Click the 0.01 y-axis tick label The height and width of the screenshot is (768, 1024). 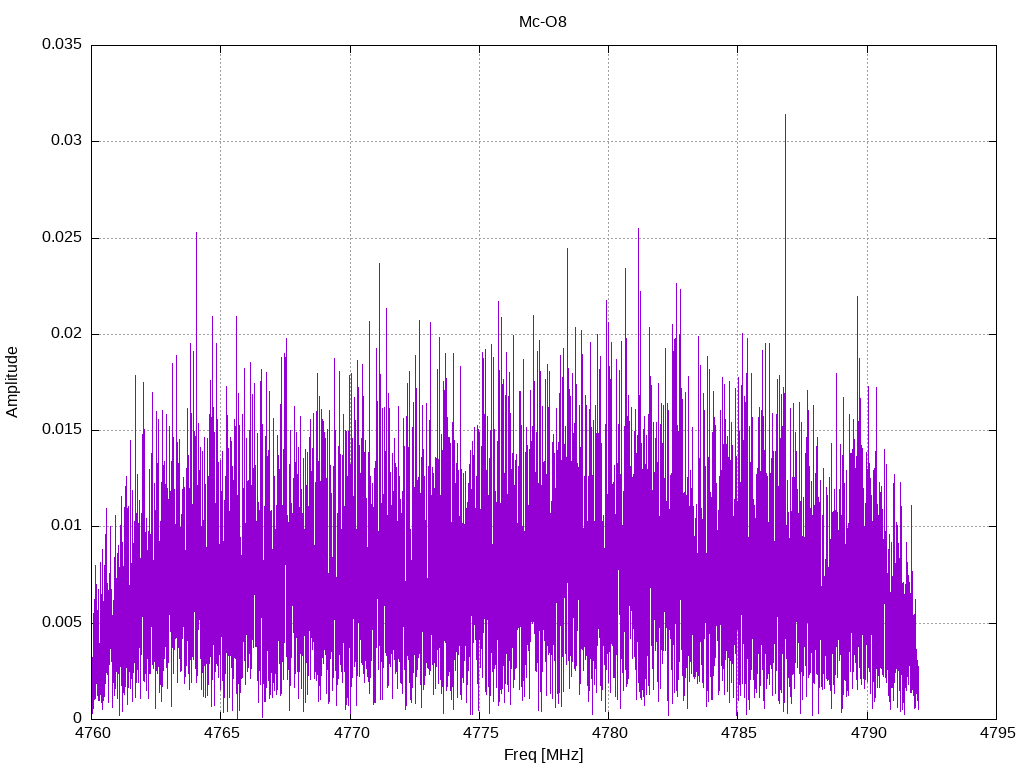pyautogui.click(x=66, y=526)
